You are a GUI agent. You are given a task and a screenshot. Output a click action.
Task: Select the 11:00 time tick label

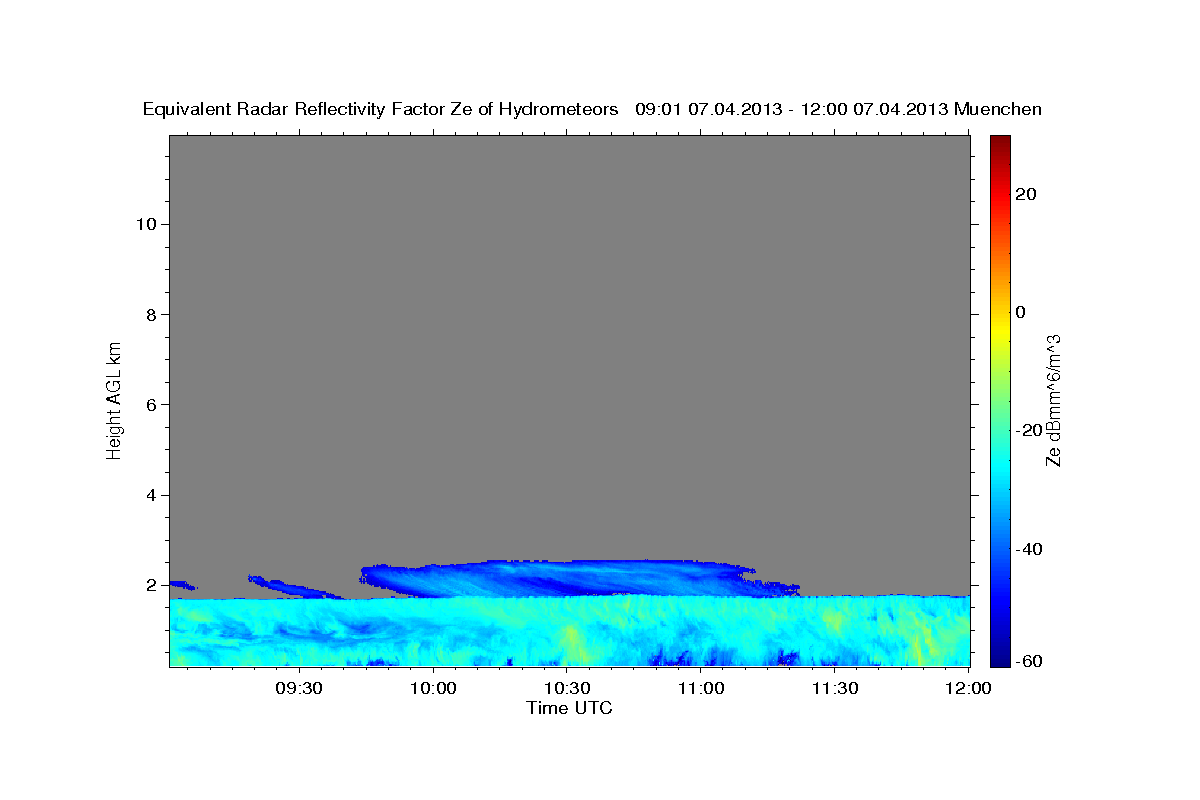(701, 688)
